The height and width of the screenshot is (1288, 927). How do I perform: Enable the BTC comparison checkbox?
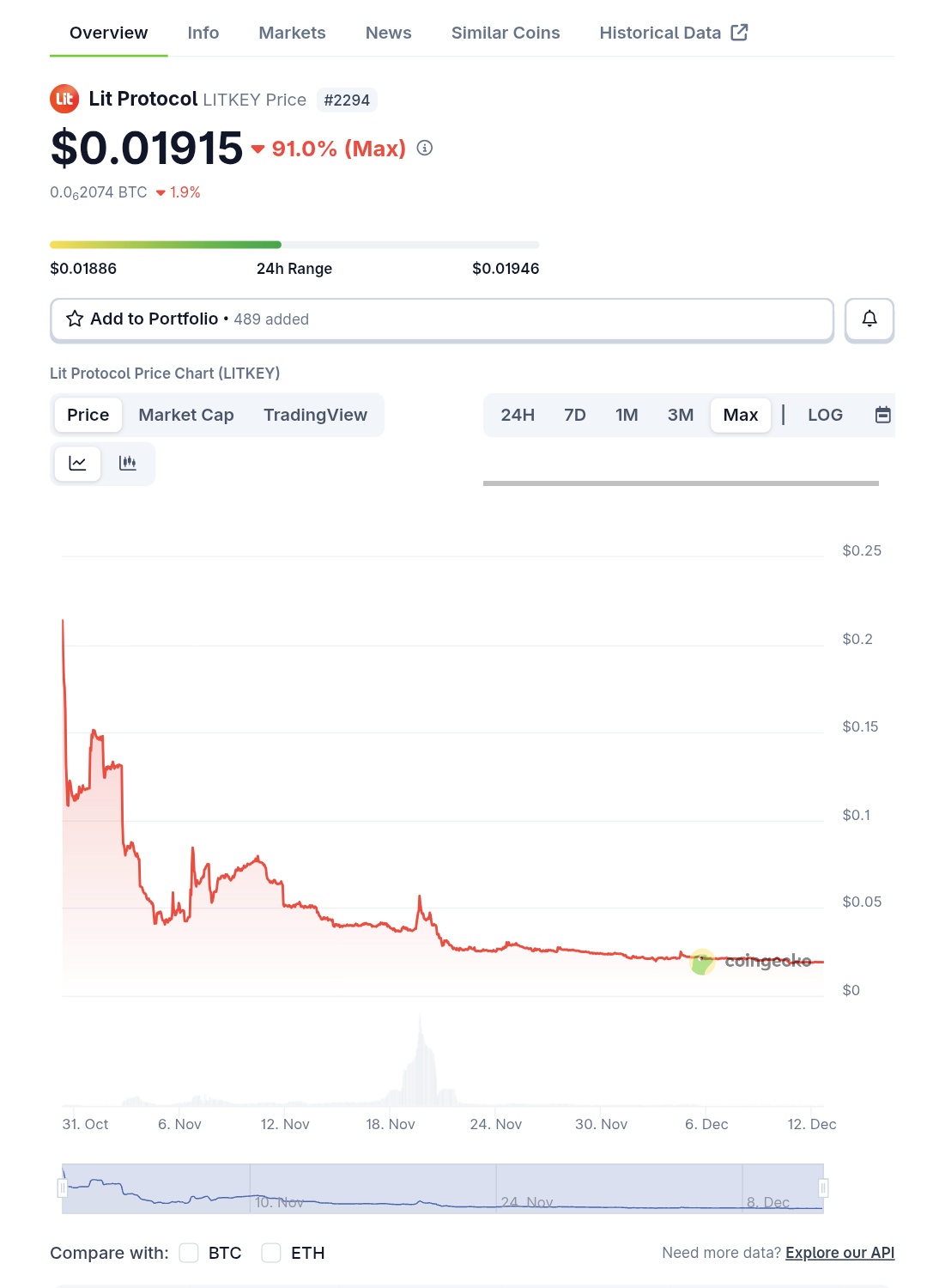tap(189, 1253)
